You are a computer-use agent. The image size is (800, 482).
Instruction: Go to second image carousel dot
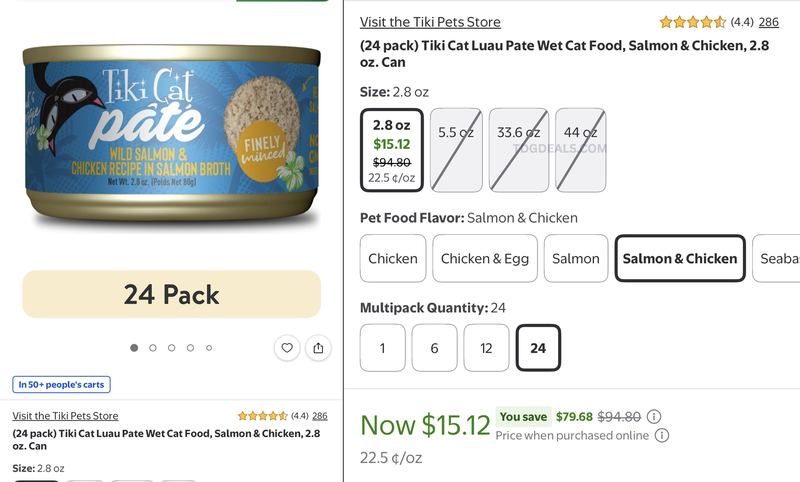pos(153,348)
